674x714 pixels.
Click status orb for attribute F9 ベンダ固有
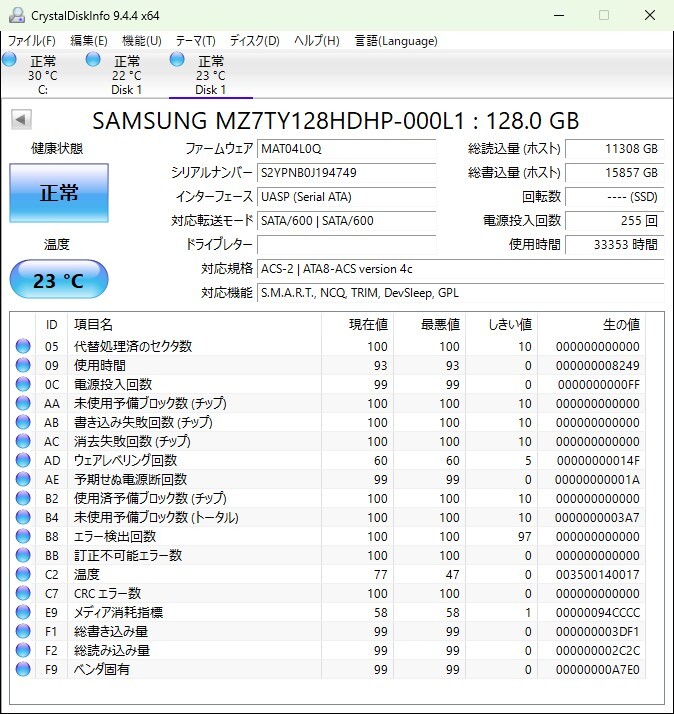[23, 669]
